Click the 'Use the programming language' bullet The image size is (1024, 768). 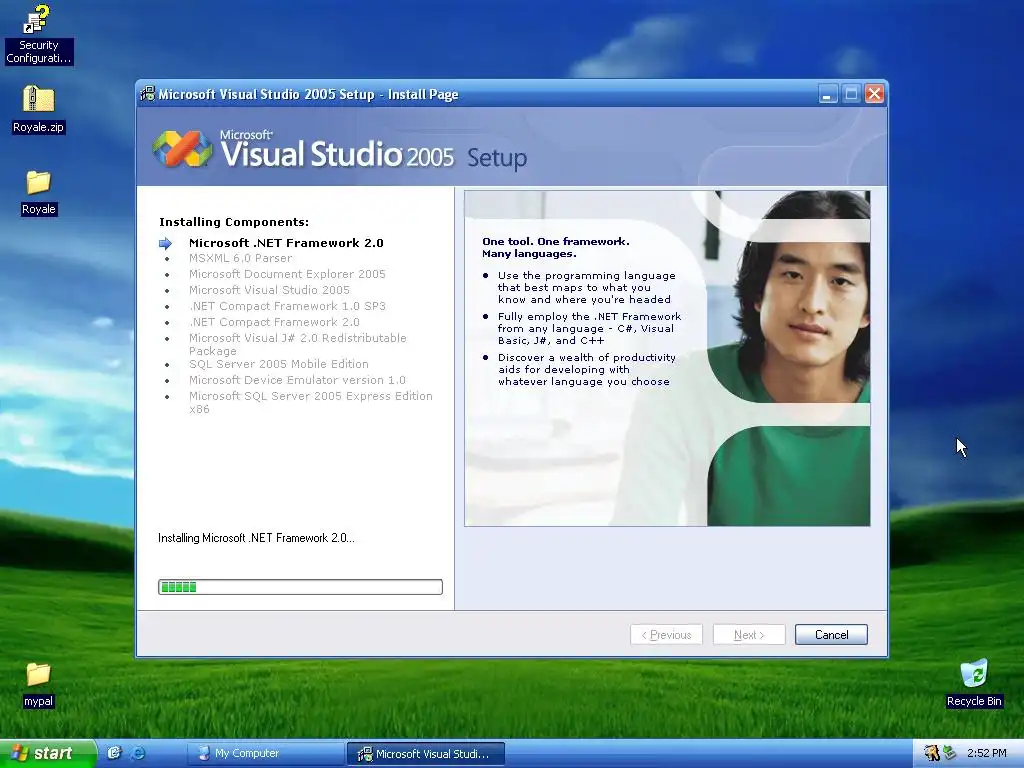[x=586, y=287]
